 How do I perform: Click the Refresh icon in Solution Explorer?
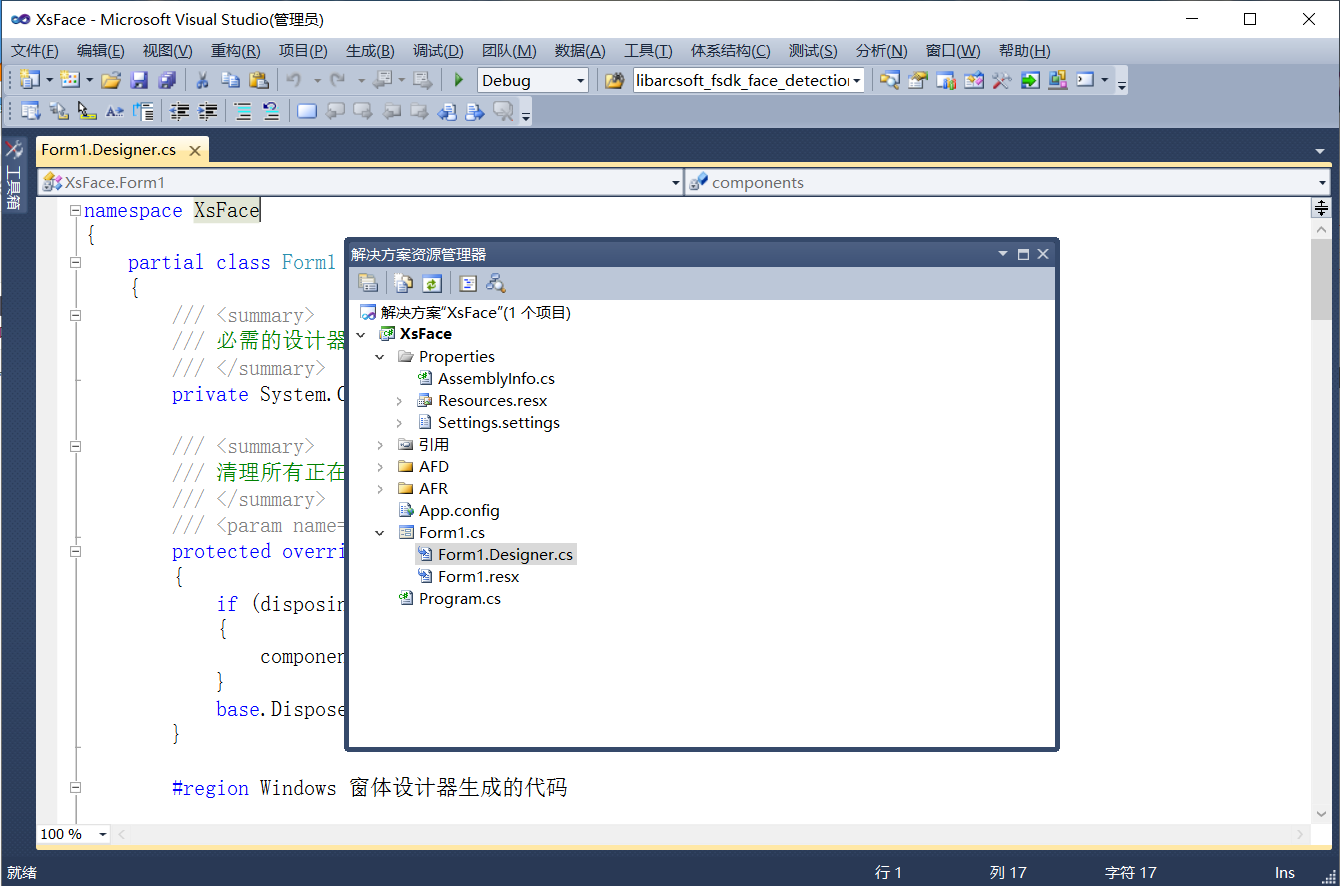432,283
